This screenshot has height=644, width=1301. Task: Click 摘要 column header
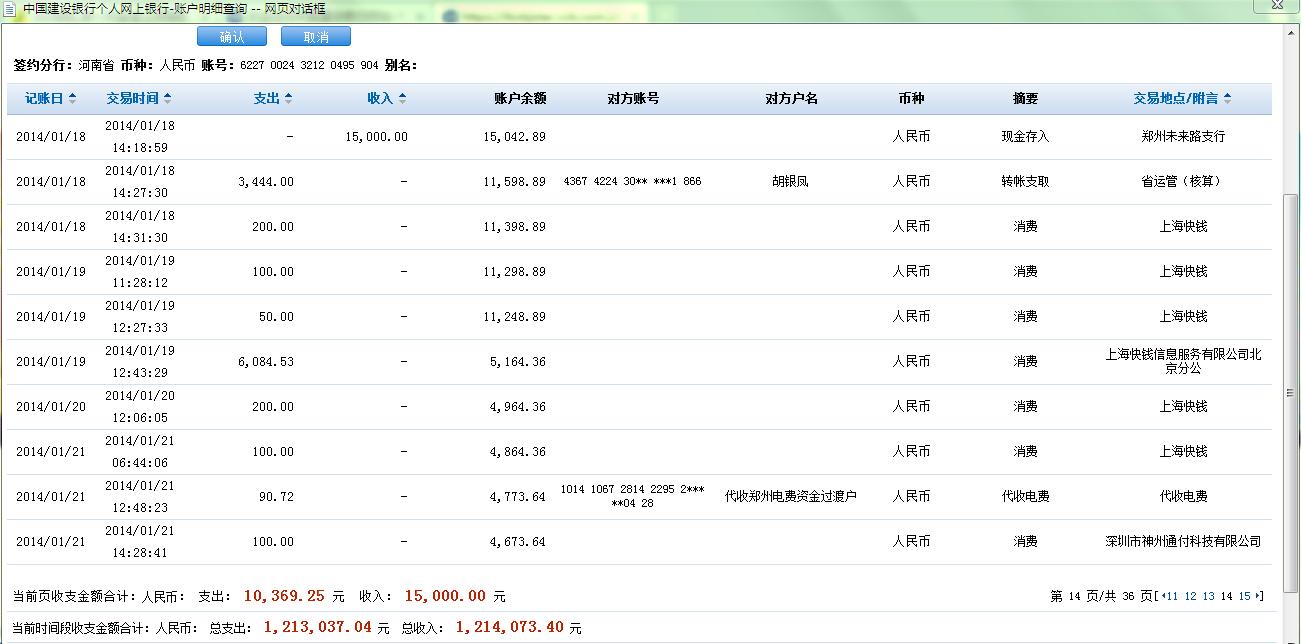1025,99
